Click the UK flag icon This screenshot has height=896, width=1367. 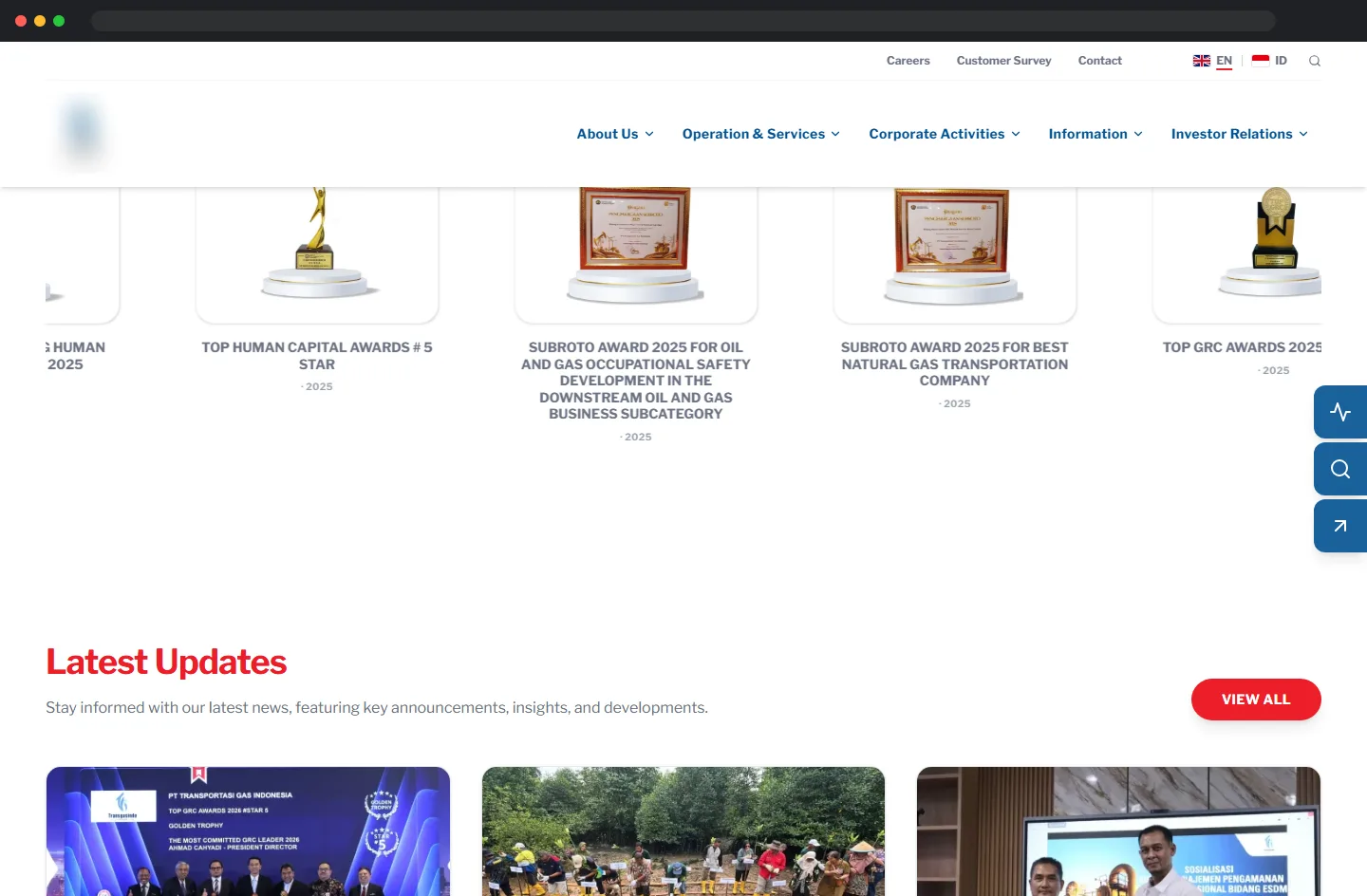(x=1202, y=61)
